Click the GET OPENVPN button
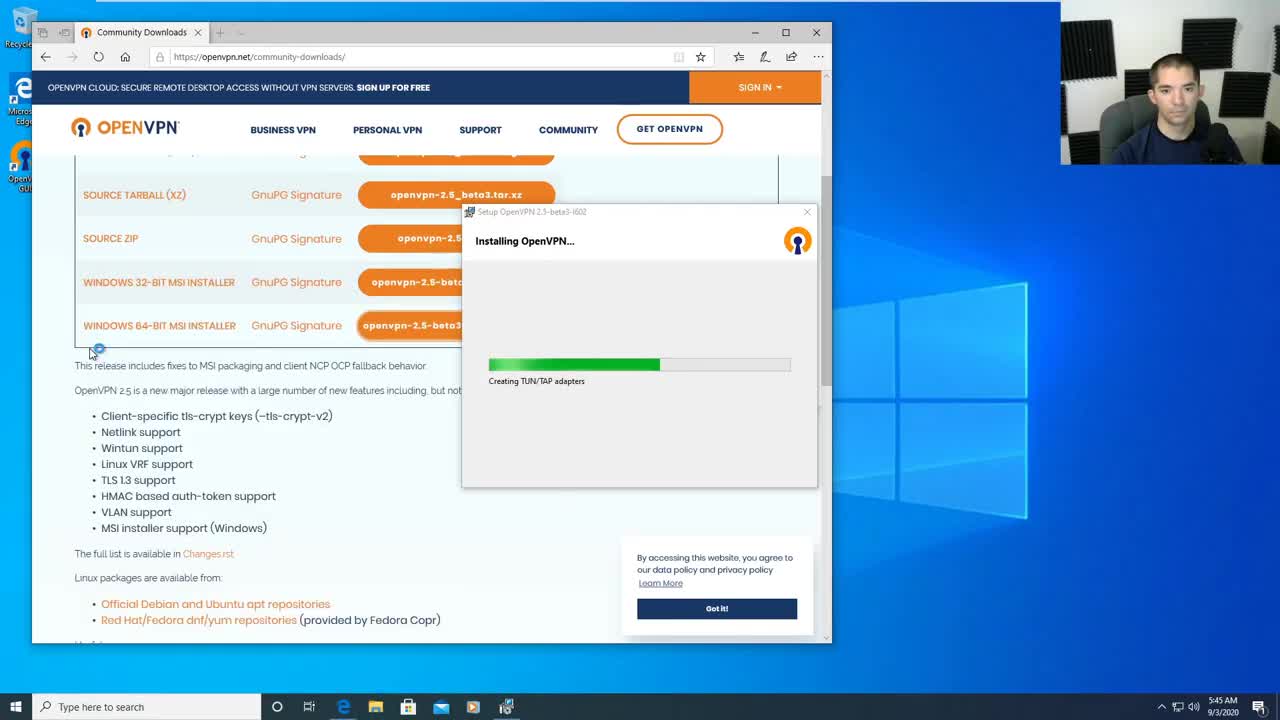This screenshot has height=720, width=1280. pyautogui.click(x=670, y=129)
